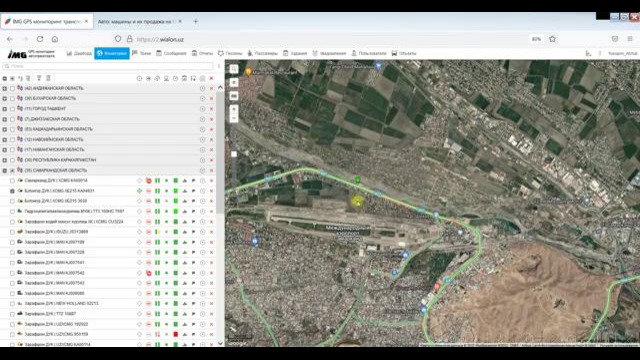Open browser home page
Image resolution: width=640 pixels, height=360 pixels.
(x=55, y=39)
